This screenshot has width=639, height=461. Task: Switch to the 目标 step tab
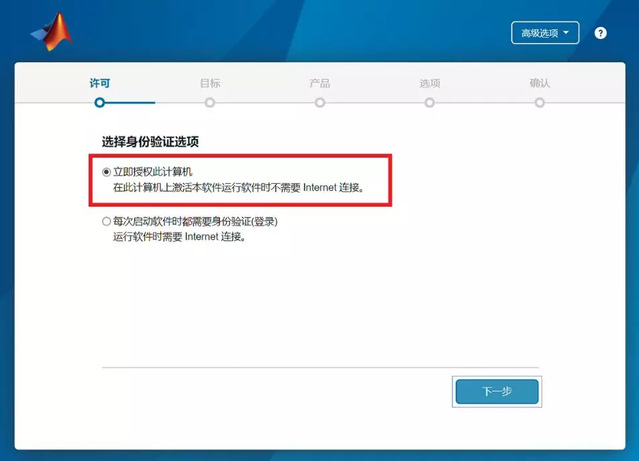coord(210,83)
